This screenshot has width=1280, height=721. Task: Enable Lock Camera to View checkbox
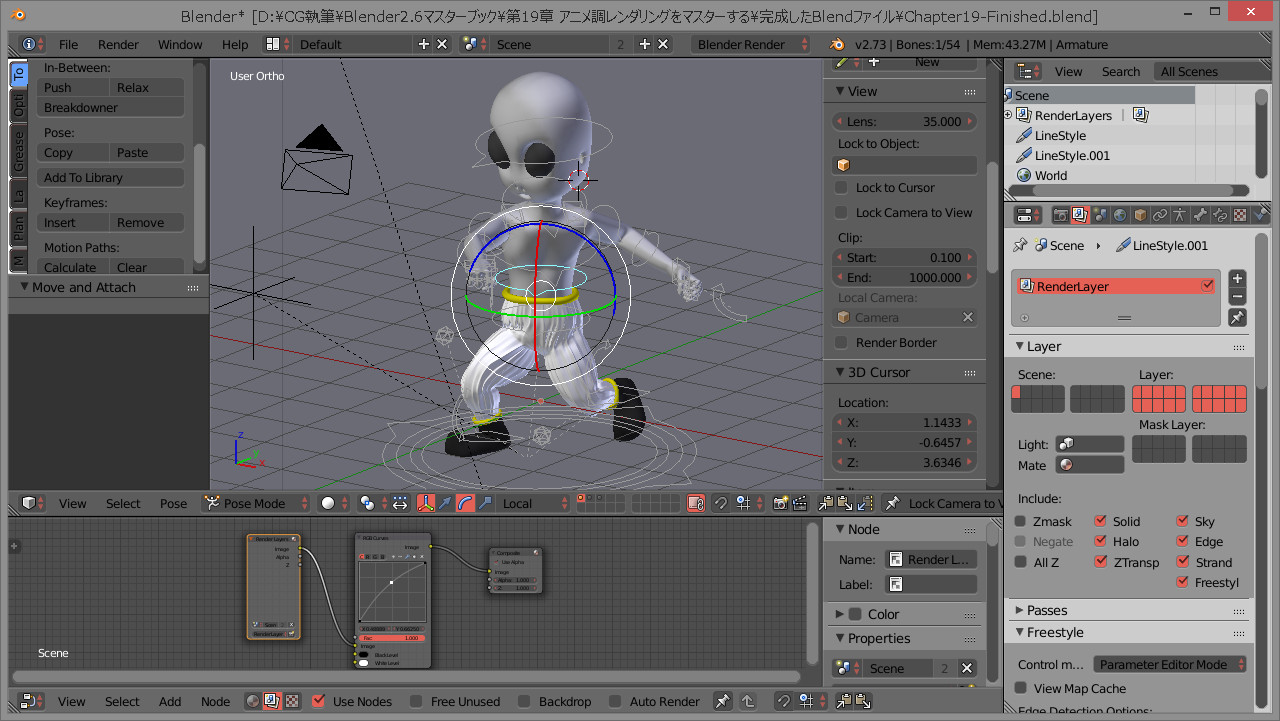pos(841,212)
